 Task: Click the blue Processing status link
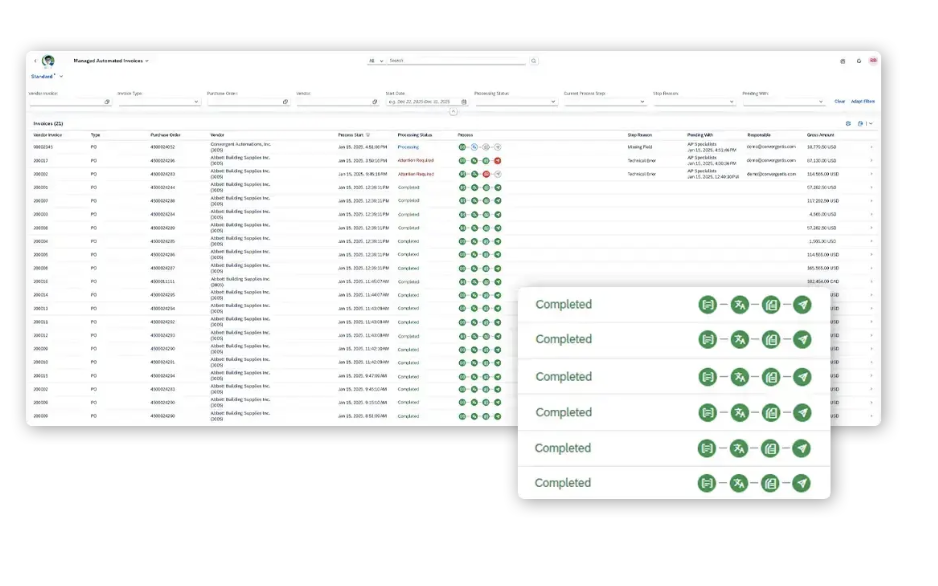pos(409,147)
